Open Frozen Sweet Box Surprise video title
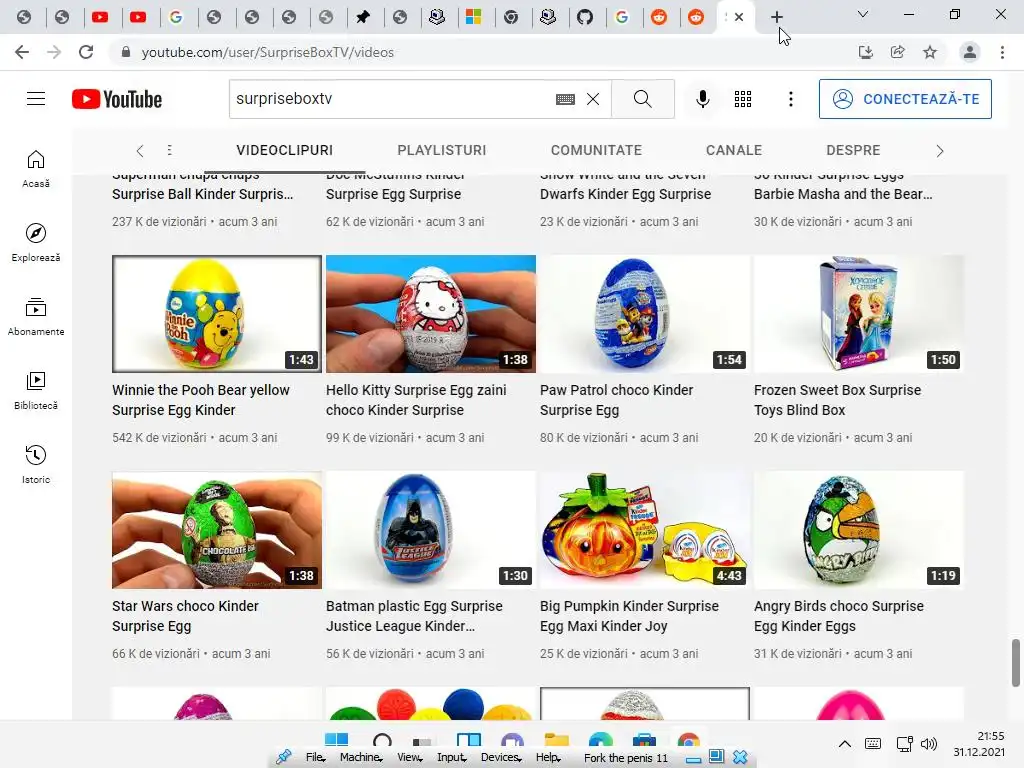 click(837, 400)
